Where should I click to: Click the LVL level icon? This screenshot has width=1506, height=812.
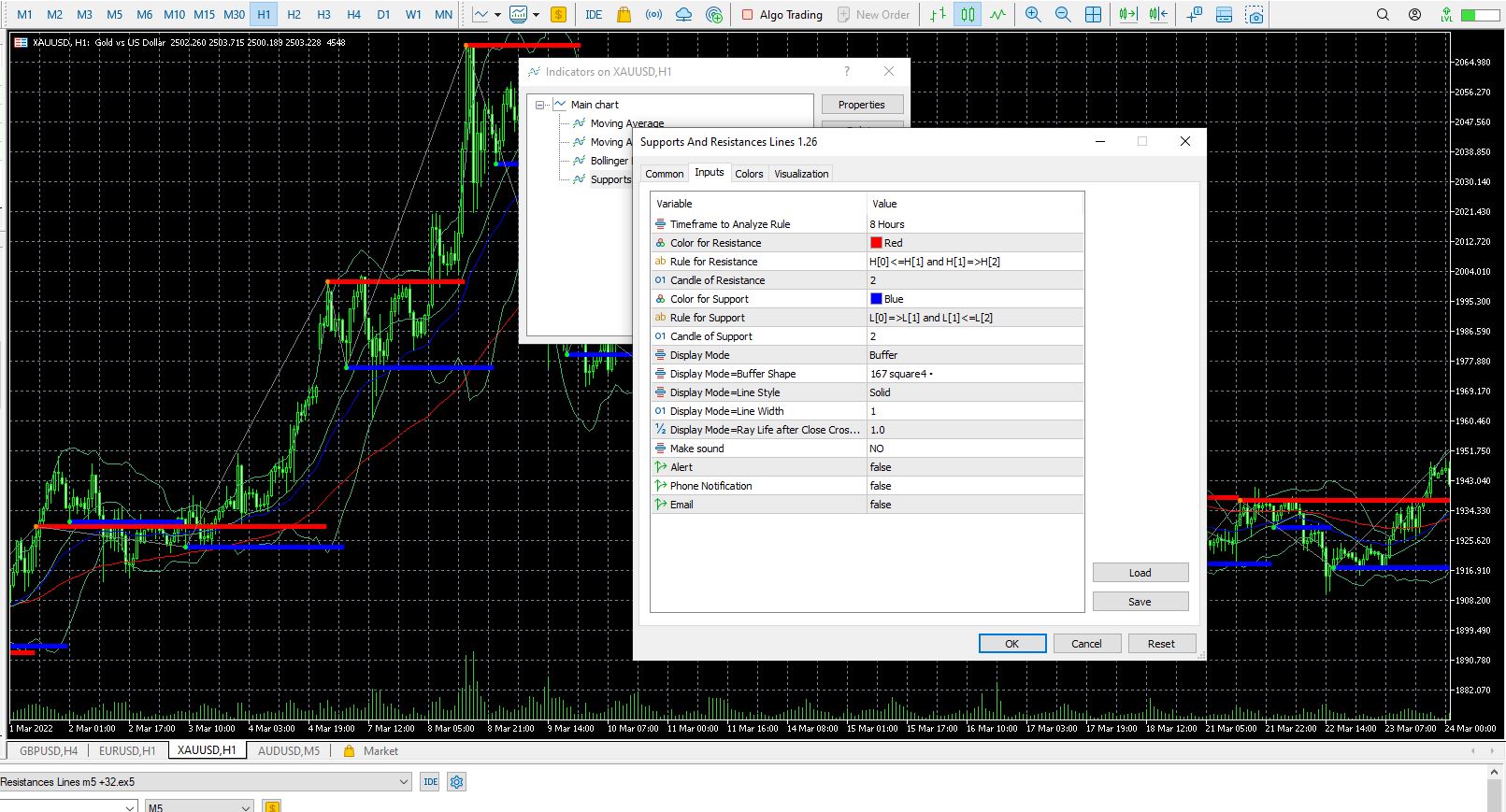1446,14
